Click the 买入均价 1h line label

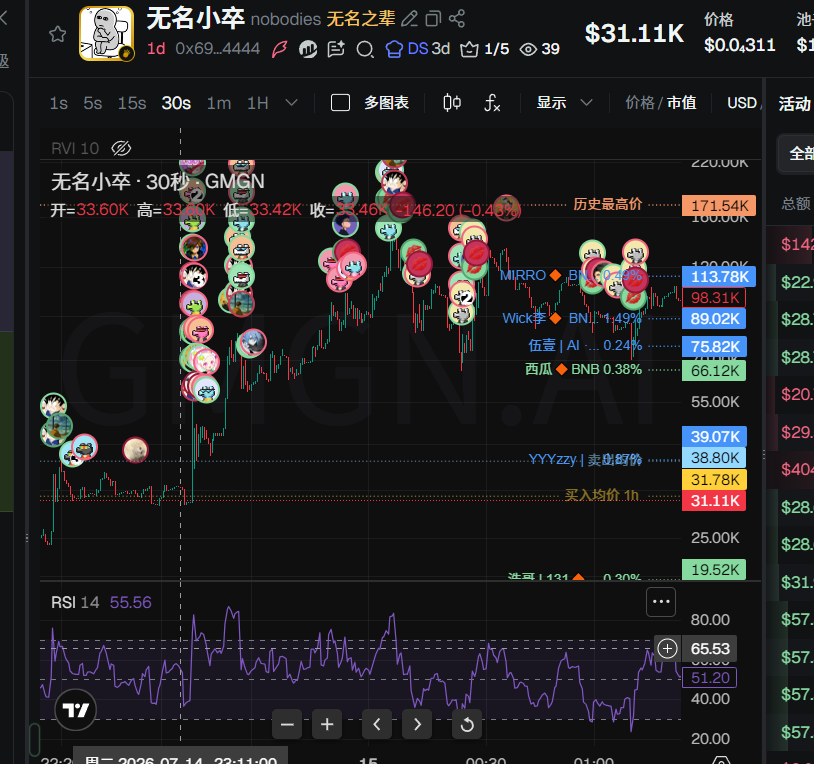point(602,495)
